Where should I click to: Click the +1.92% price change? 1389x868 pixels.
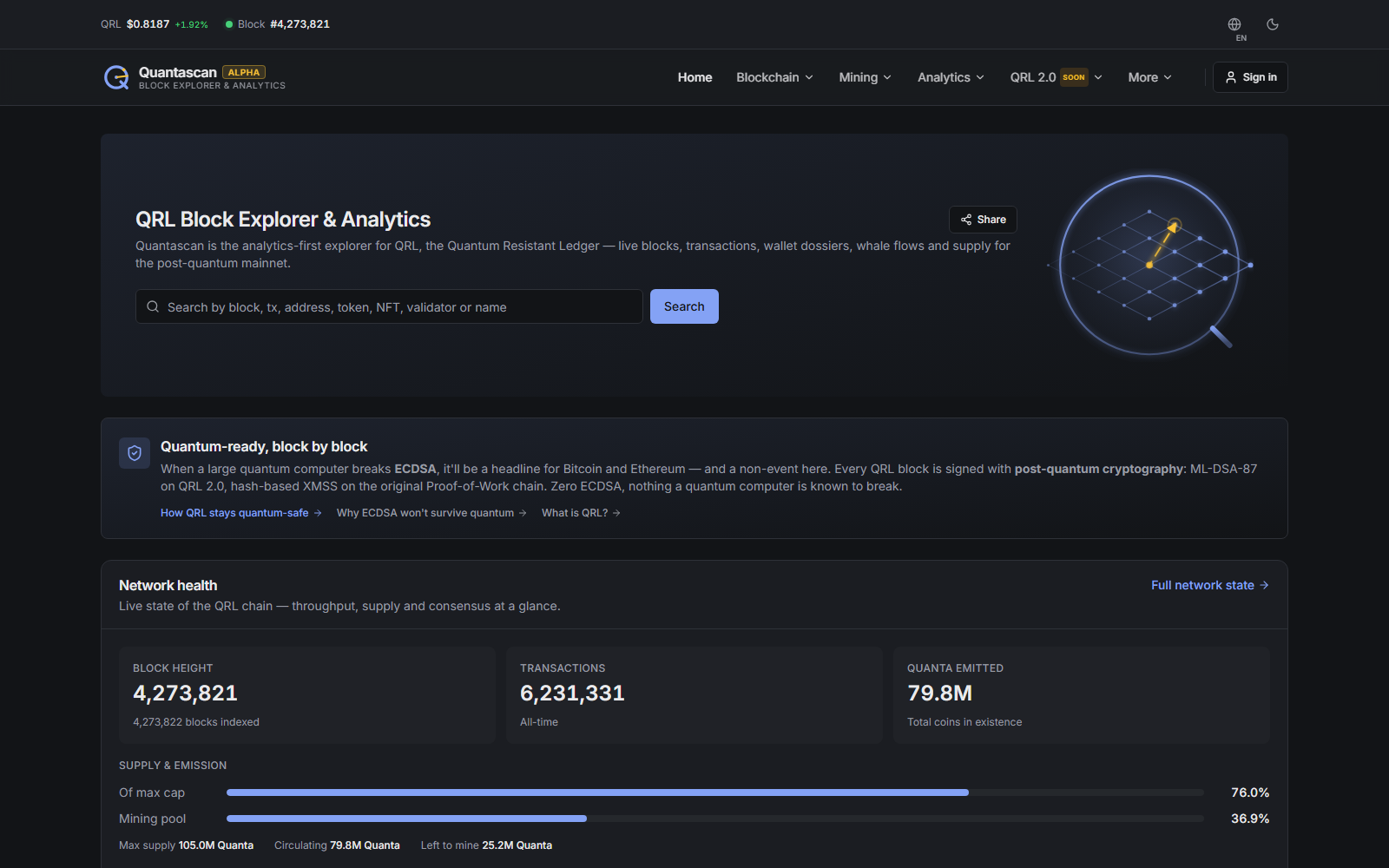click(191, 25)
